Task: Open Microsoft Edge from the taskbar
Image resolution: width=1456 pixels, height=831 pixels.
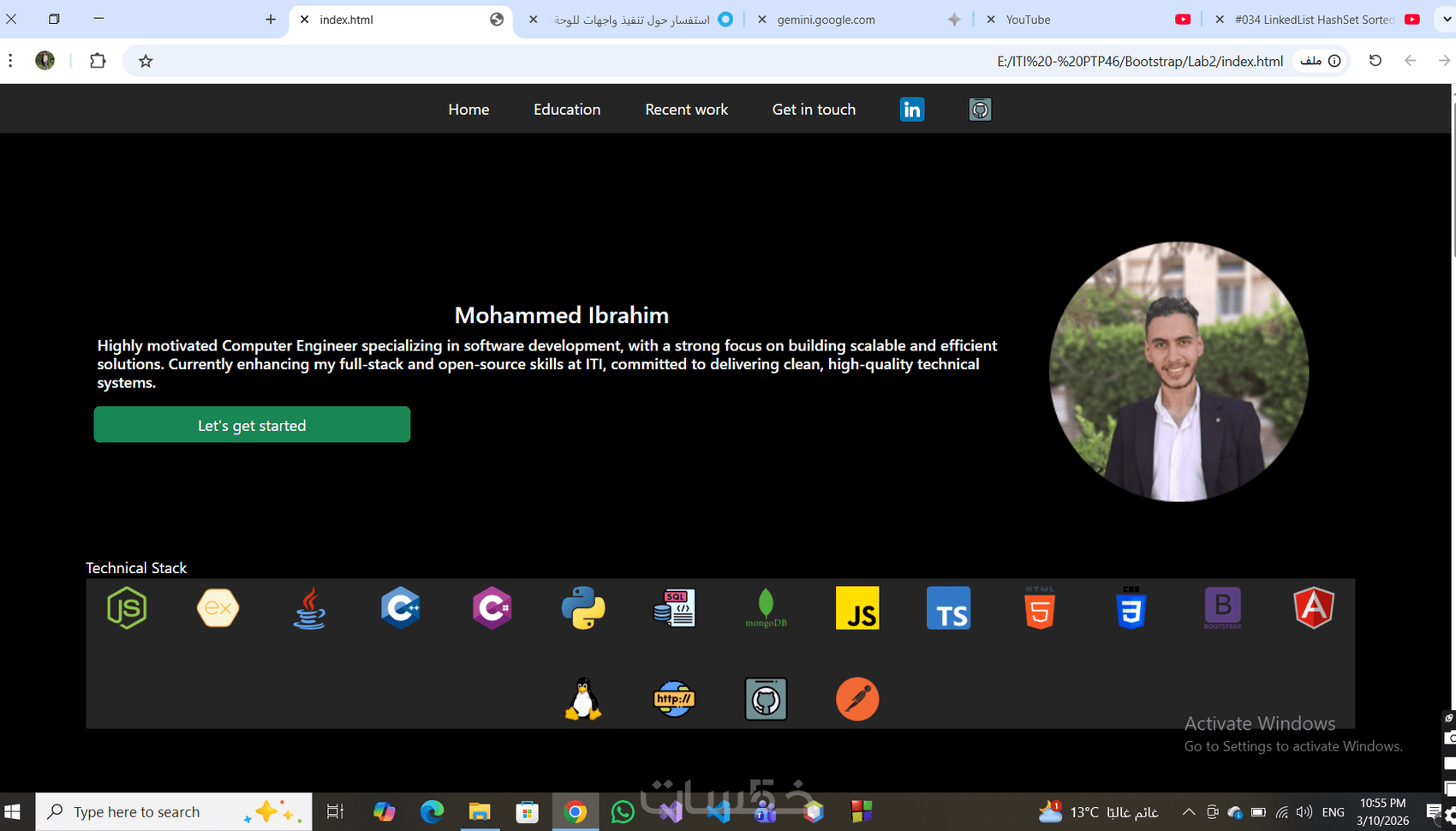Action: [x=432, y=812]
